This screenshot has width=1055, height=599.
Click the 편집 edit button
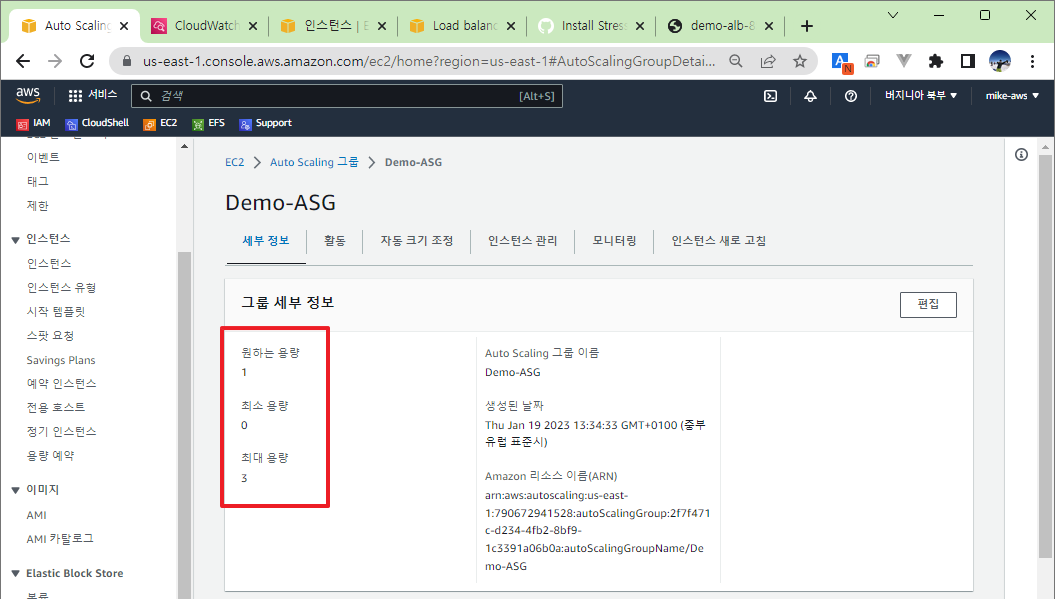928,304
